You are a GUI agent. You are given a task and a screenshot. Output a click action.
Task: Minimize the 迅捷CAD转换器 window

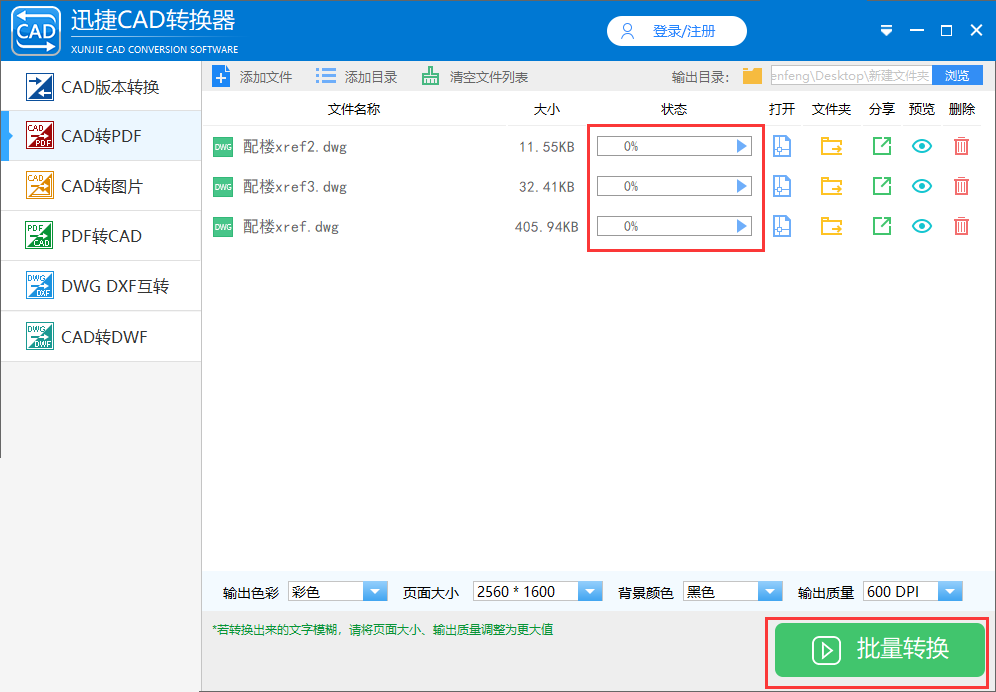[x=917, y=31]
